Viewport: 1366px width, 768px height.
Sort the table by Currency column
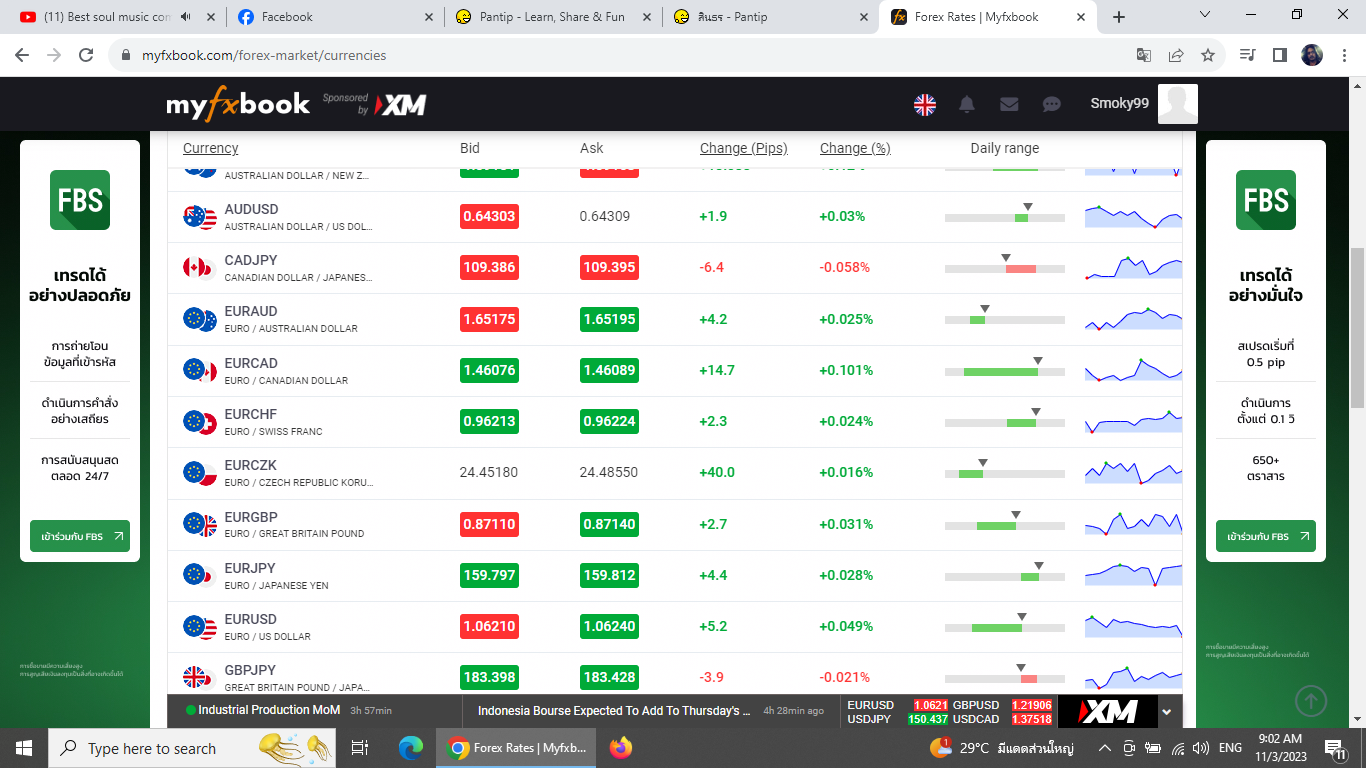(x=210, y=148)
